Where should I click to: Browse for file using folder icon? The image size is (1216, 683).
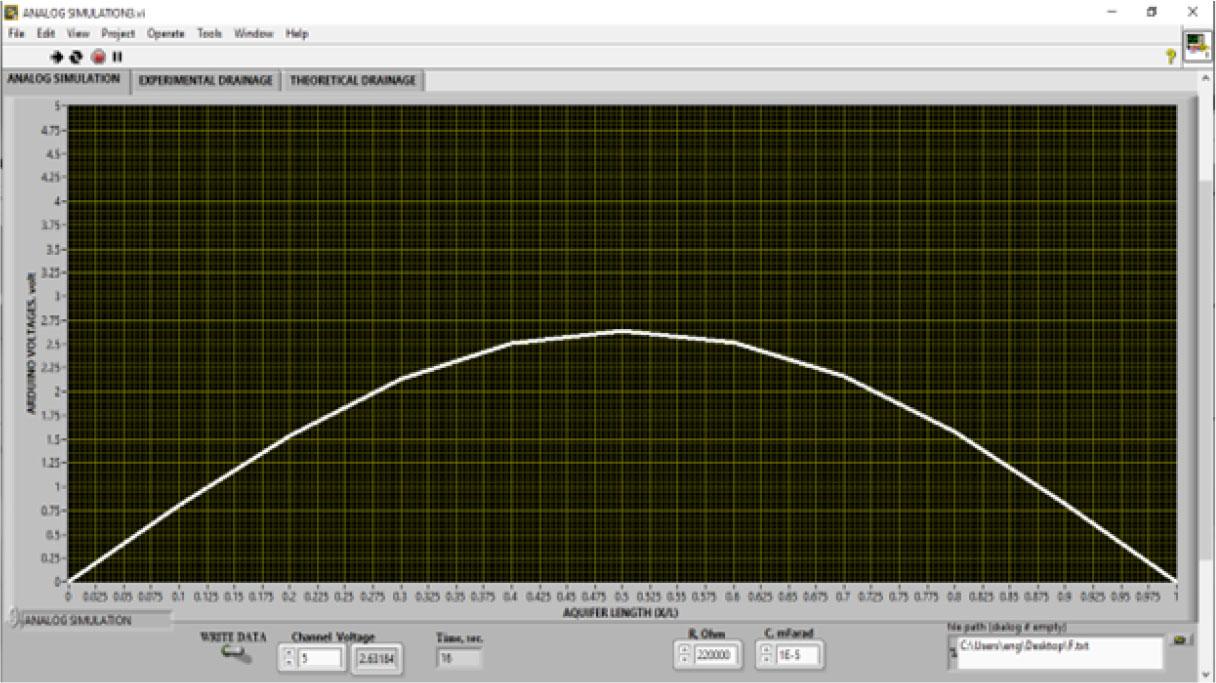click(1181, 640)
